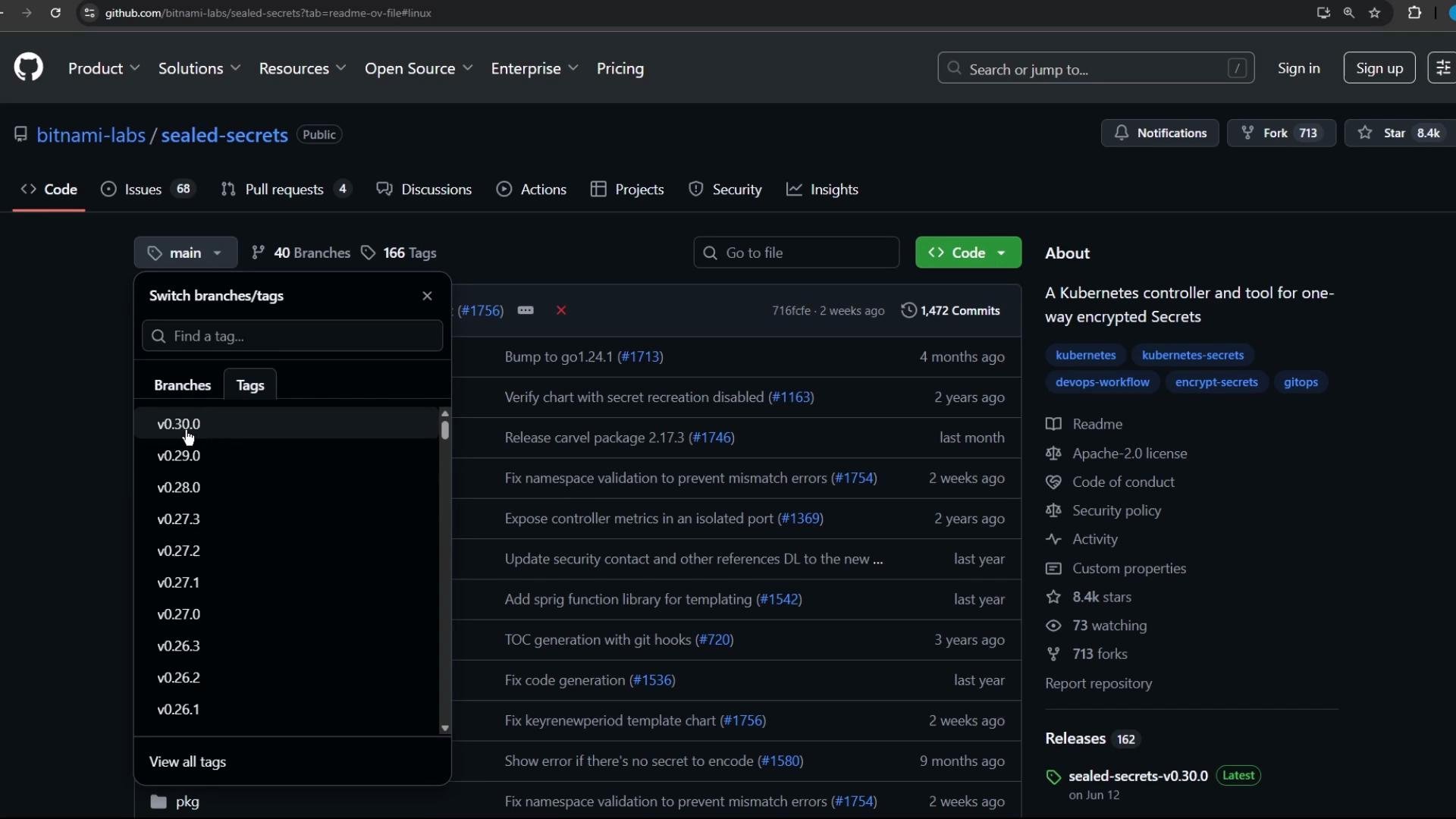Expand the Resources menu
The width and height of the screenshot is (1456, 819).
click(x=303, y=69)
